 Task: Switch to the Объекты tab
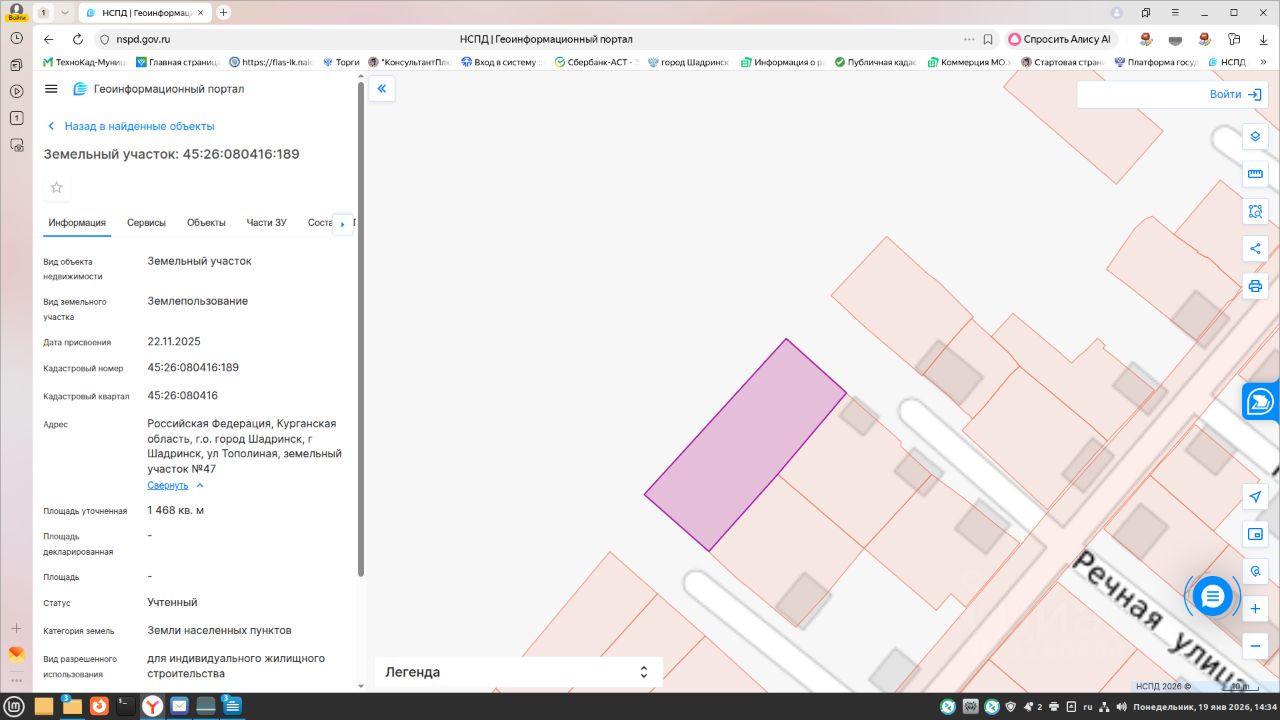206,223
